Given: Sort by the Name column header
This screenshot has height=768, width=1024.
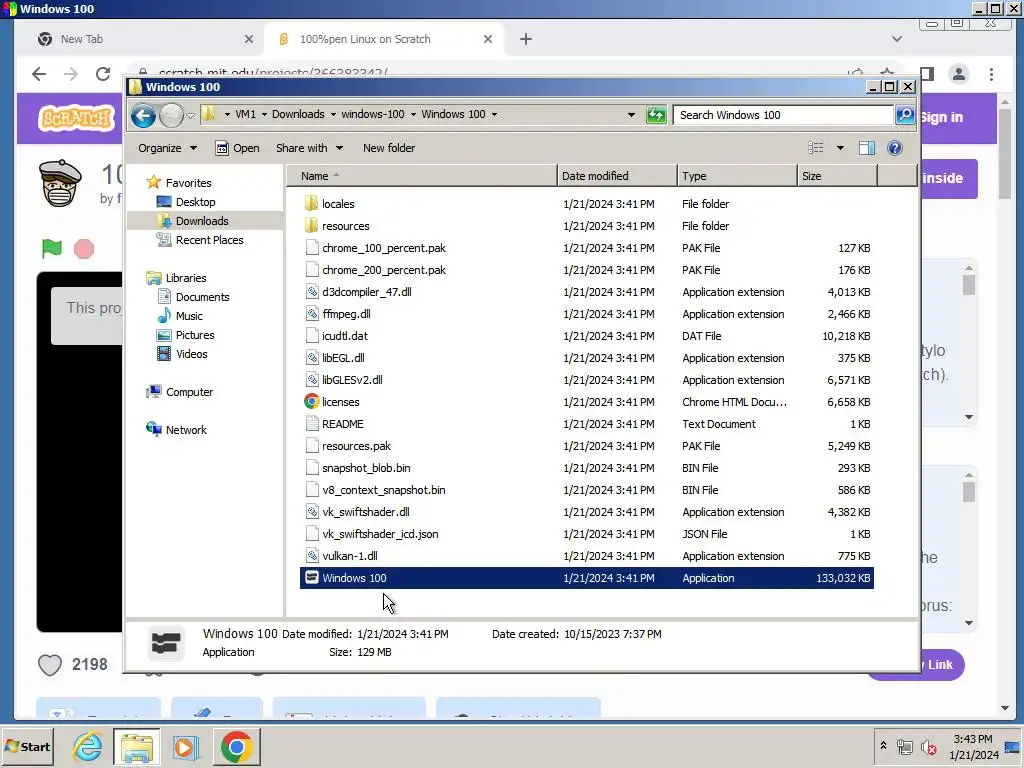Looking at the screenshot, I should 422,176.
